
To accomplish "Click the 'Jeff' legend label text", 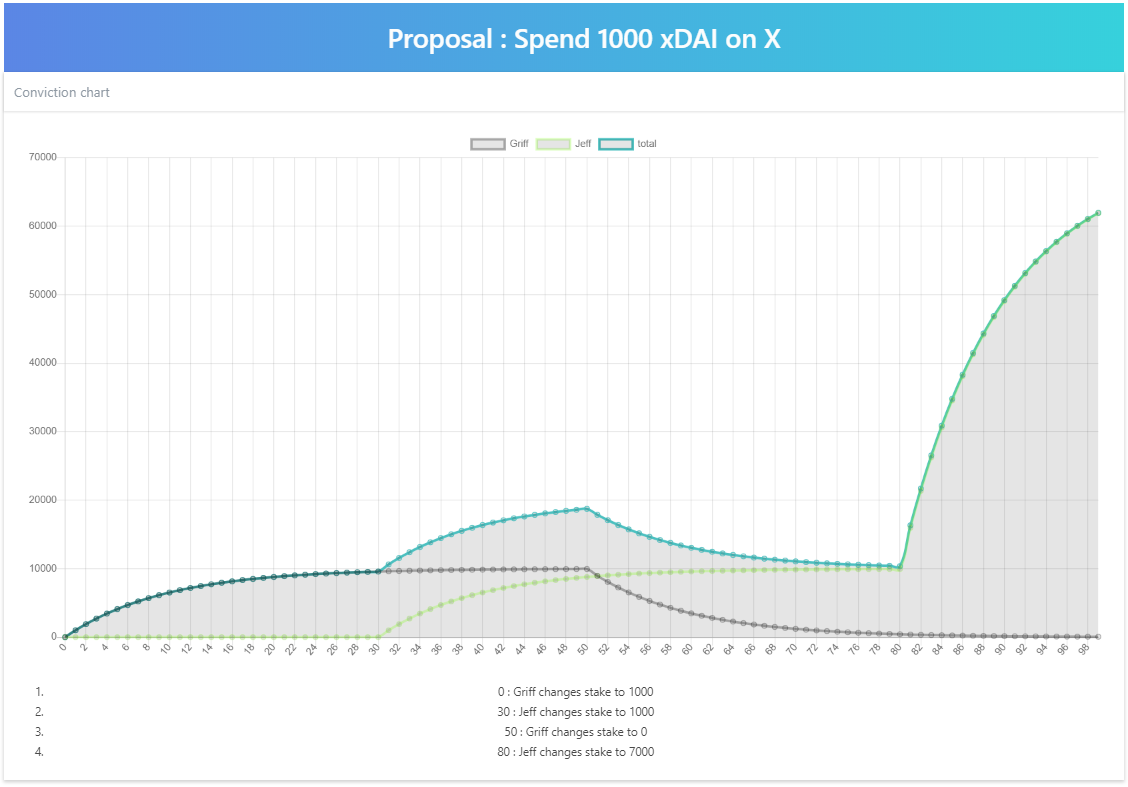I will [583, 144].
